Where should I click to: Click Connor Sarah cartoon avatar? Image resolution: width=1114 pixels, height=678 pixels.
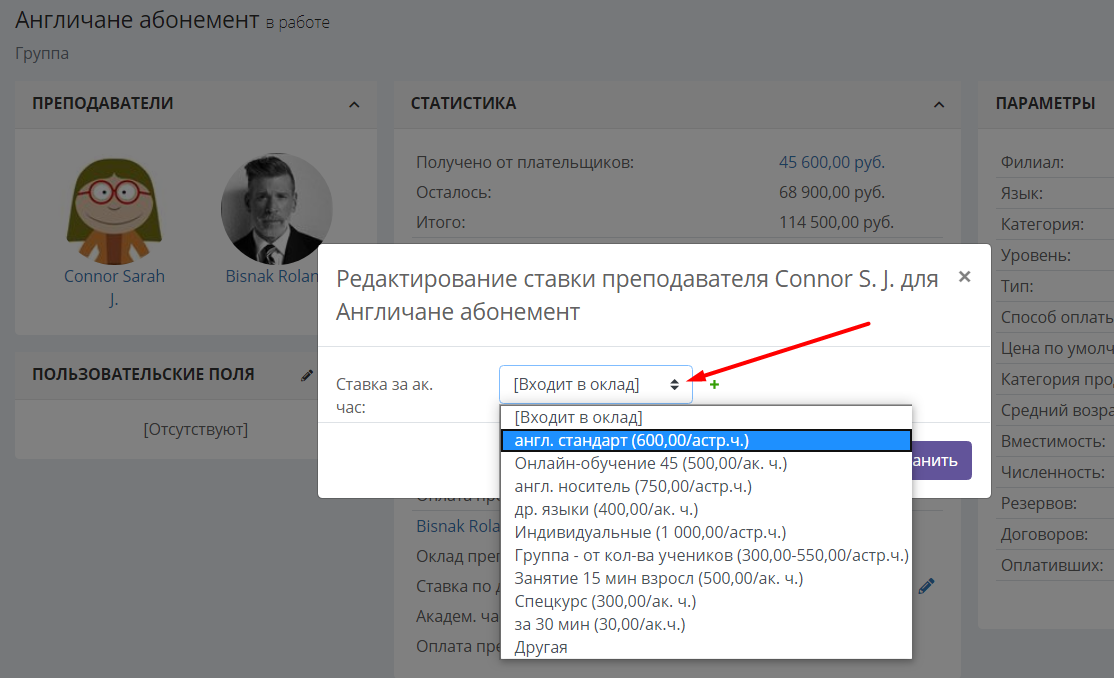point(114,210)
